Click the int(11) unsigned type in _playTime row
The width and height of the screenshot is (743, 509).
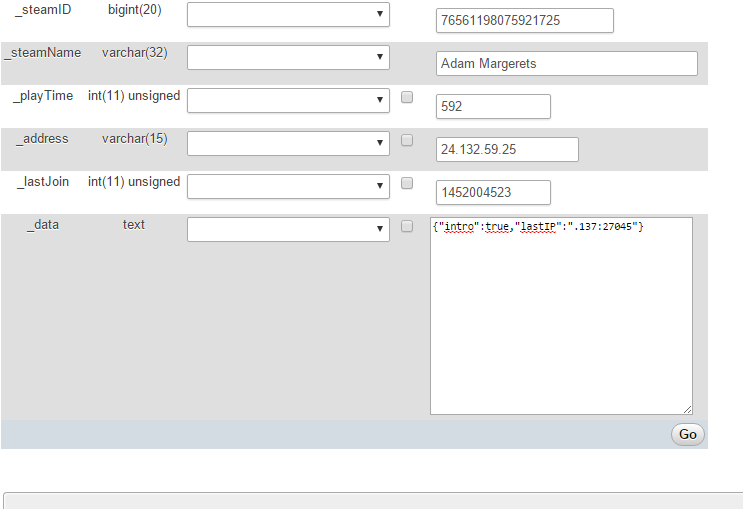point(134,96)
